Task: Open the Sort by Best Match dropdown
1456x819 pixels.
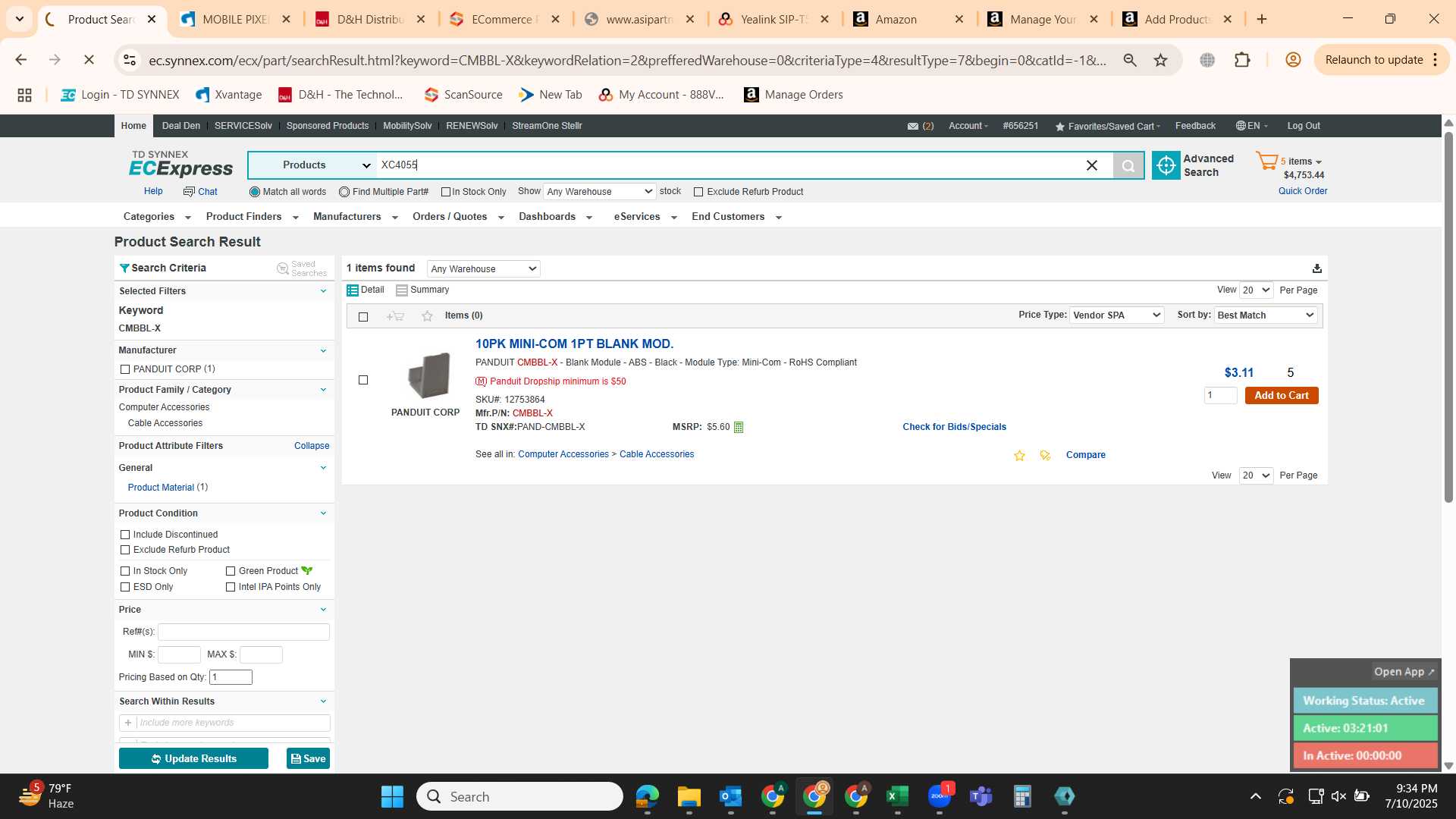Action: point(1266,315)
